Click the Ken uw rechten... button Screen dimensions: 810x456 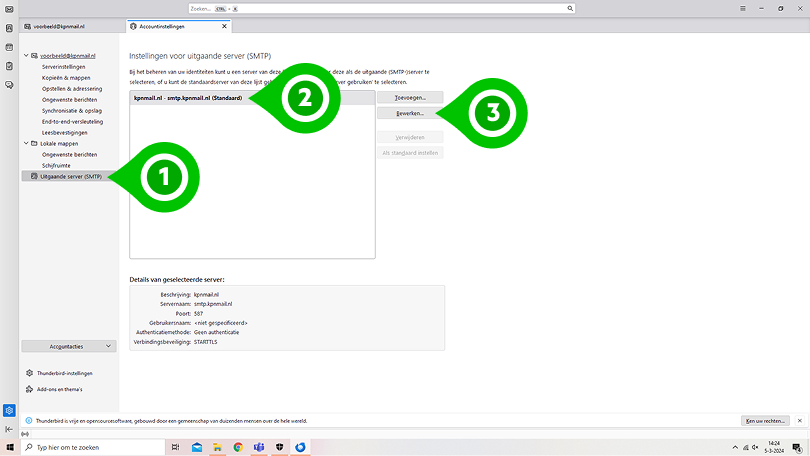point(766,421)
